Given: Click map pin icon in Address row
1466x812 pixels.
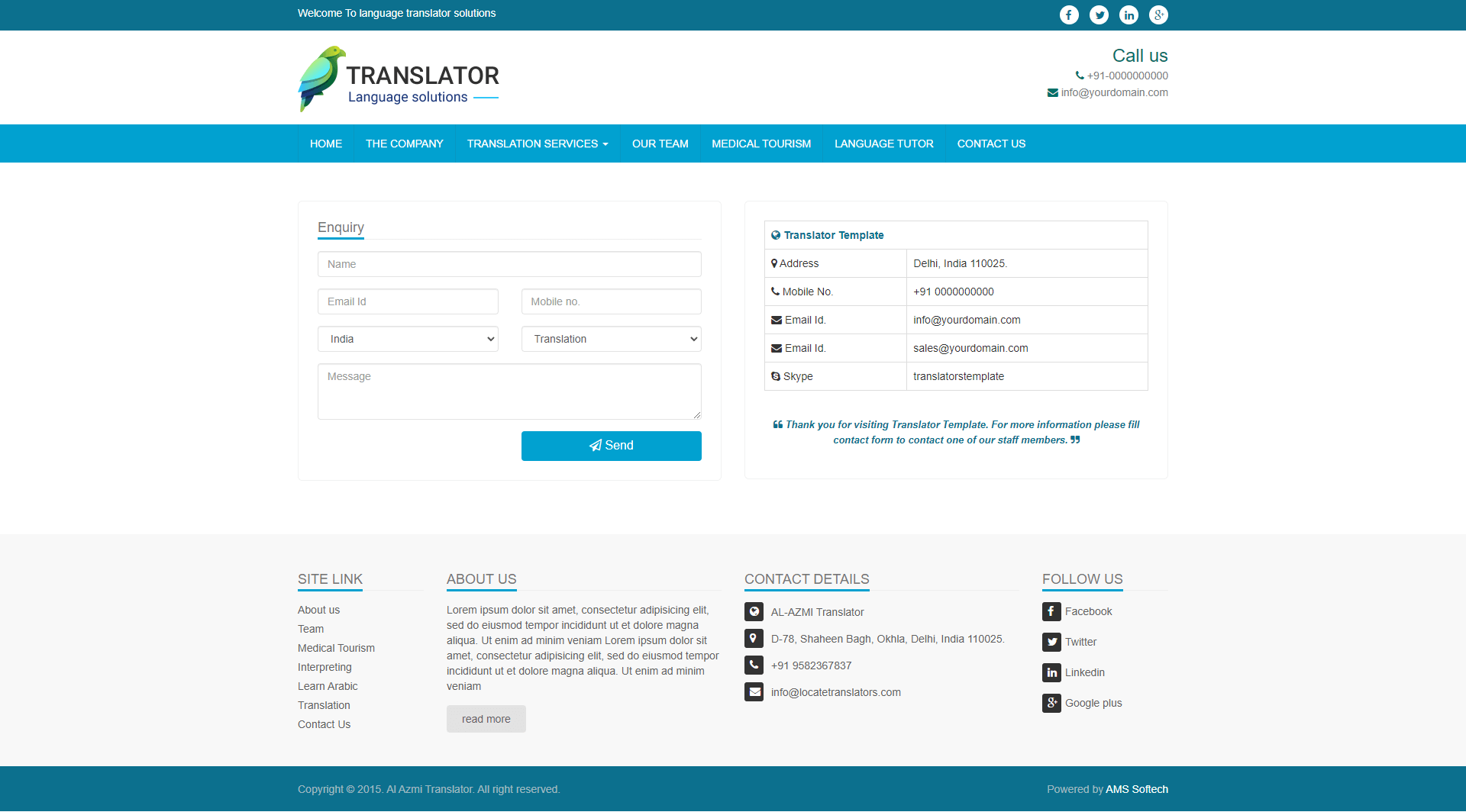Looking at the screenshot, I should (x=774, y=263).
